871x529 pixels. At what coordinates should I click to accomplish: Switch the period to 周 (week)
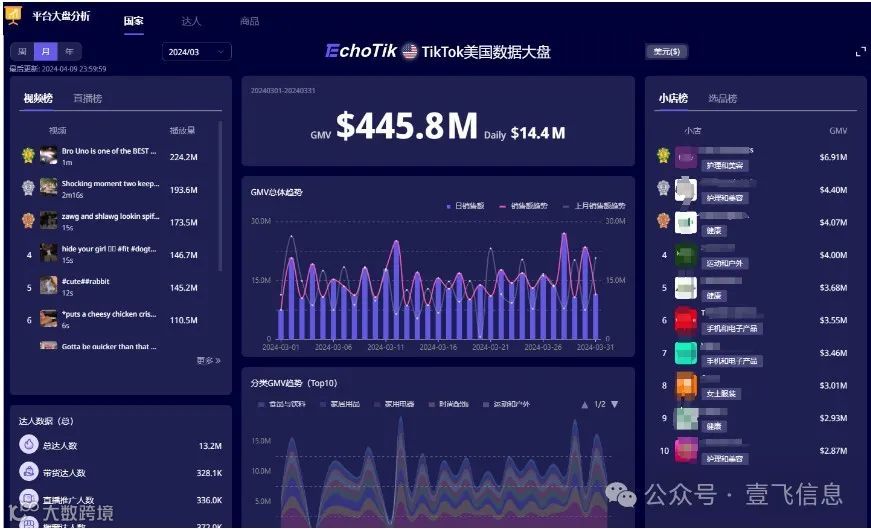tap(22, 52)
